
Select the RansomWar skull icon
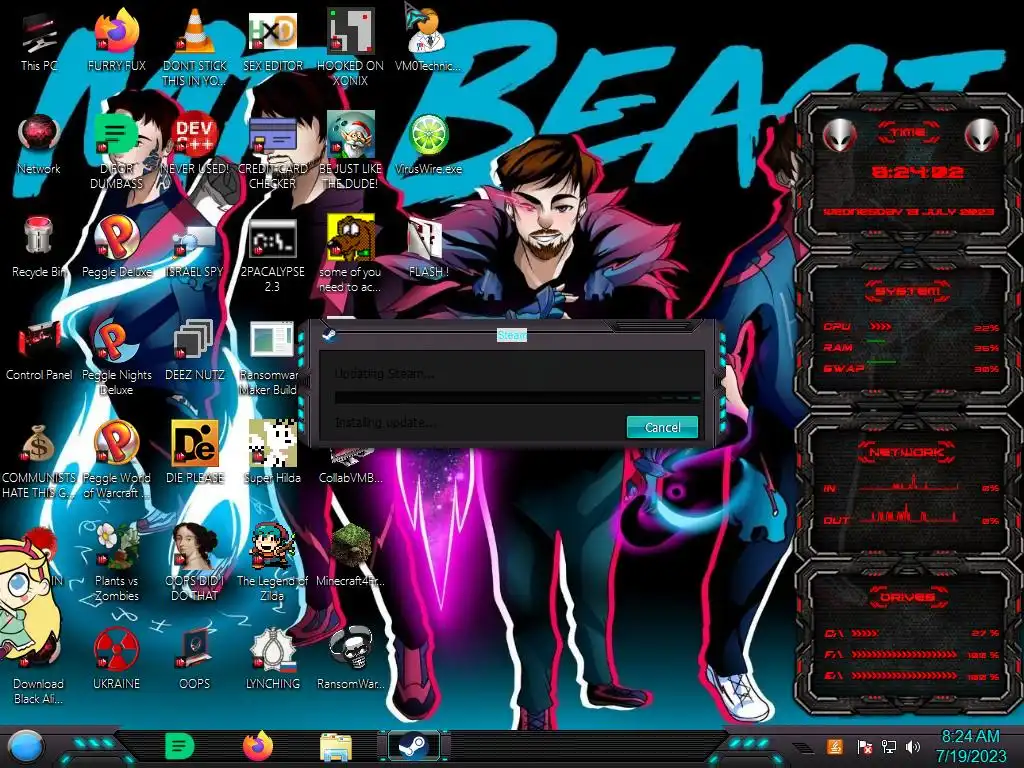350,660
